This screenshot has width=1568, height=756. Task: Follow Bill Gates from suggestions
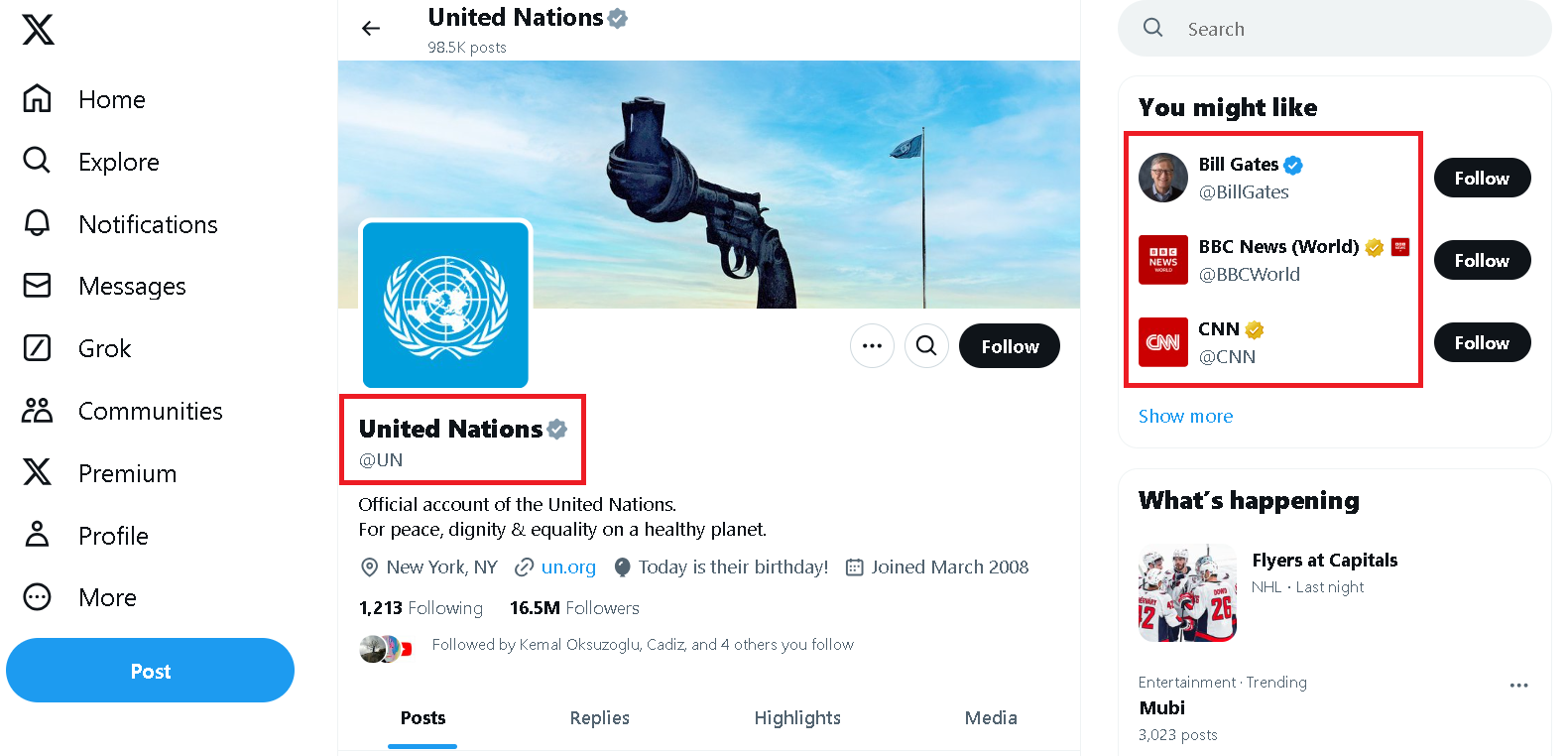1482,178
